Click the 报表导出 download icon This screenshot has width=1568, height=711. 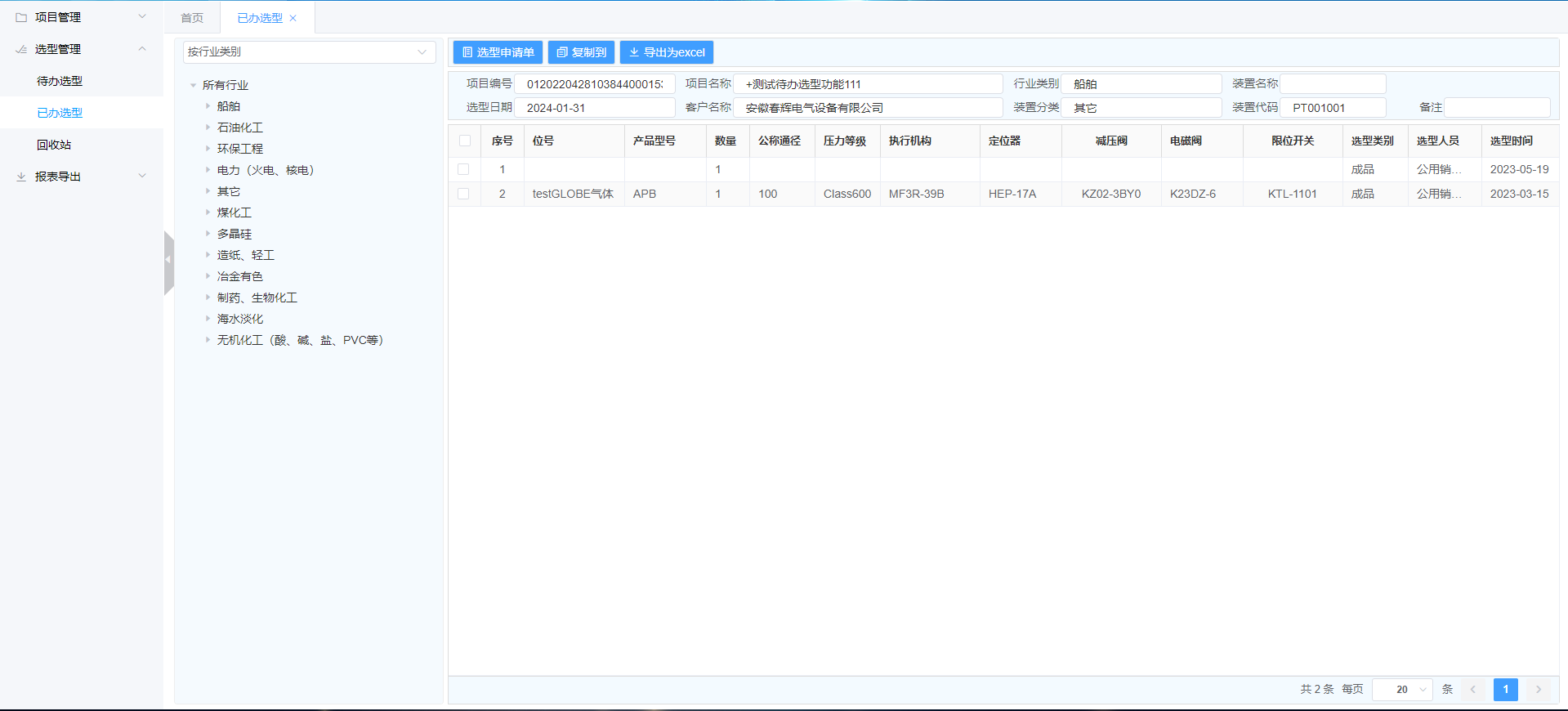[21, 177]
